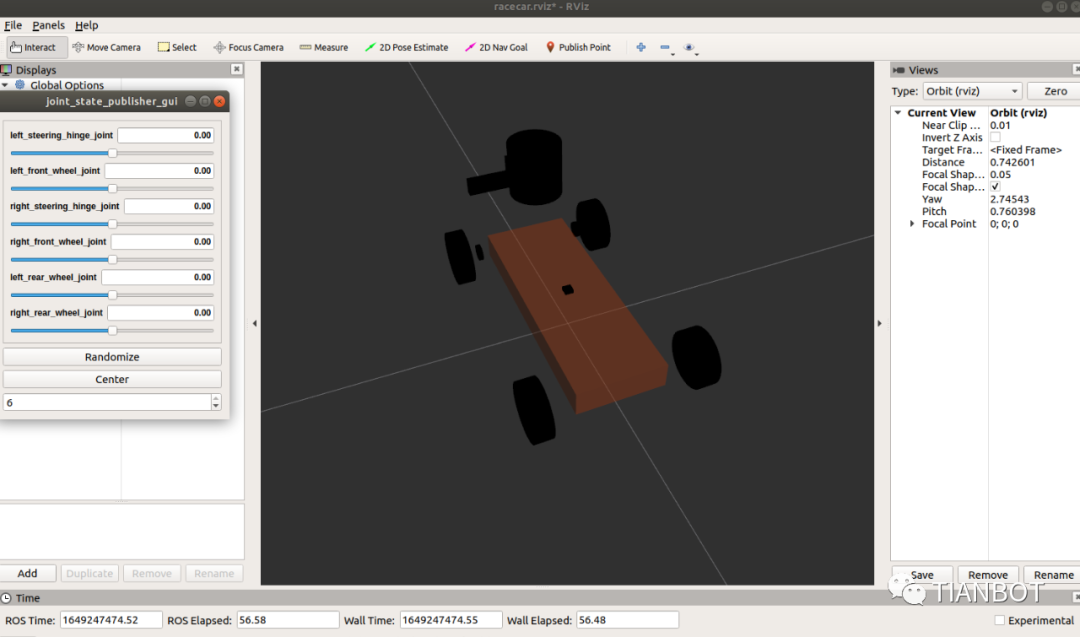Save the current view
The width and height of the screenshot is (1080, 637).
click(x=922, y=575)
